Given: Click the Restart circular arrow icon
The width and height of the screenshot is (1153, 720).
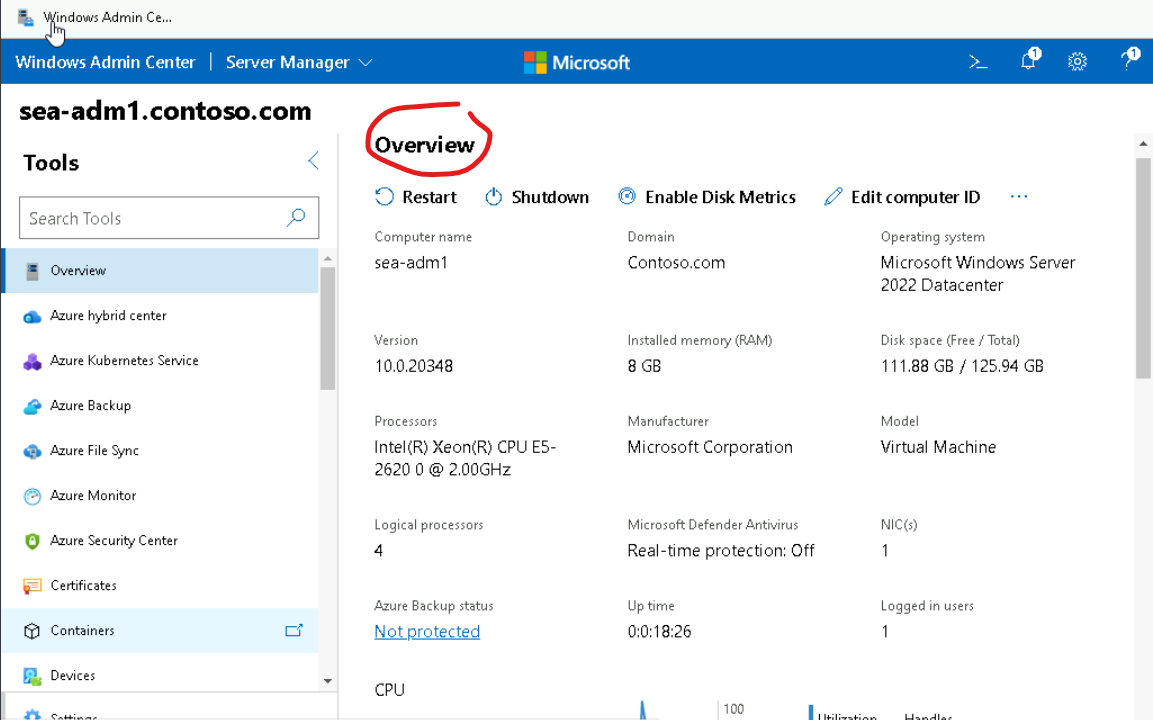Looking at the screenshot, I should click(384, 196).
